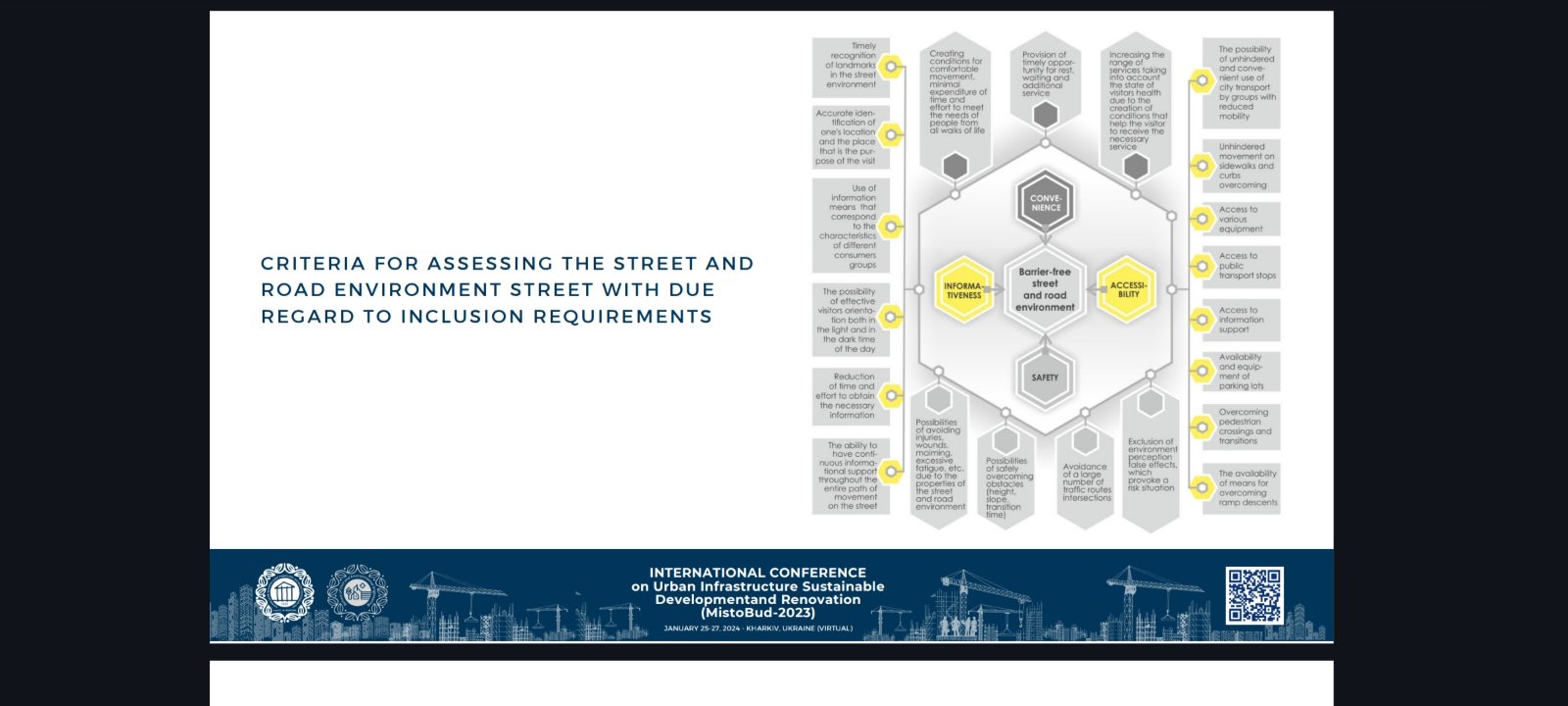Viewport: 1568px width, 706px height.
Task: Click the yellow ACCESSIBILITY hexagon
Action: [x=1128, y=290]
